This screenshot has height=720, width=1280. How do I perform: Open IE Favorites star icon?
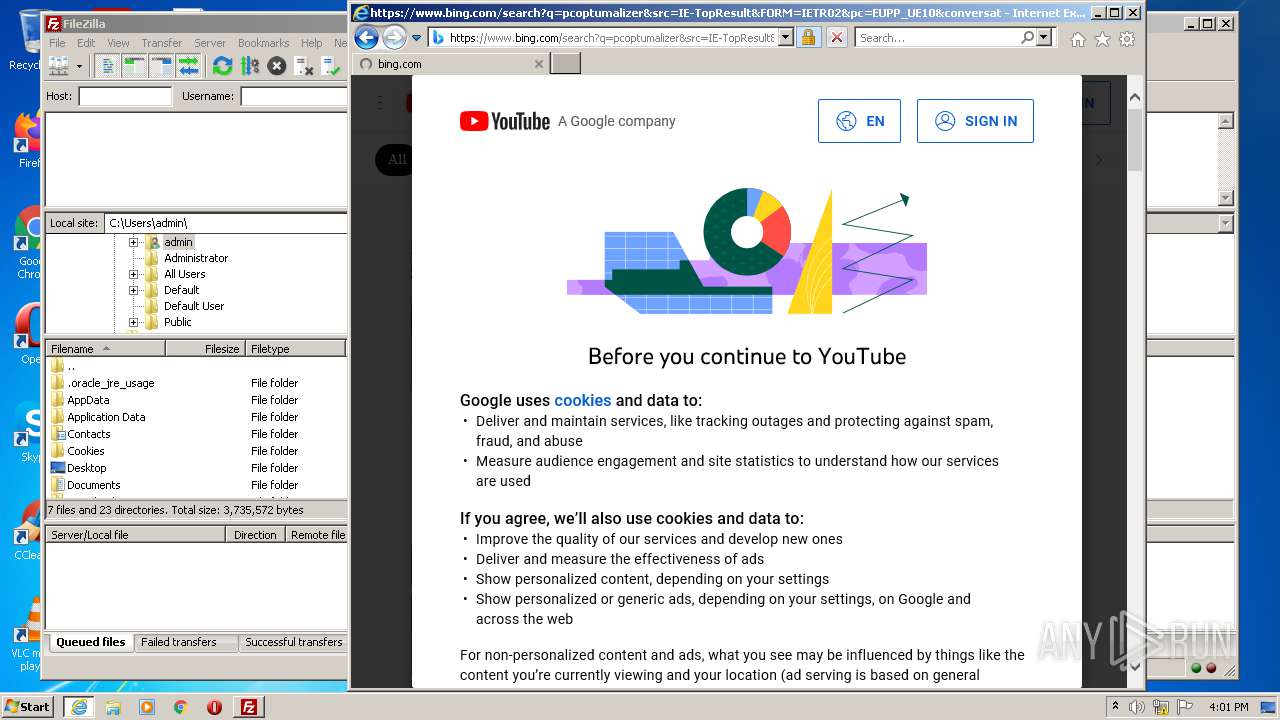pos(1102,39)
